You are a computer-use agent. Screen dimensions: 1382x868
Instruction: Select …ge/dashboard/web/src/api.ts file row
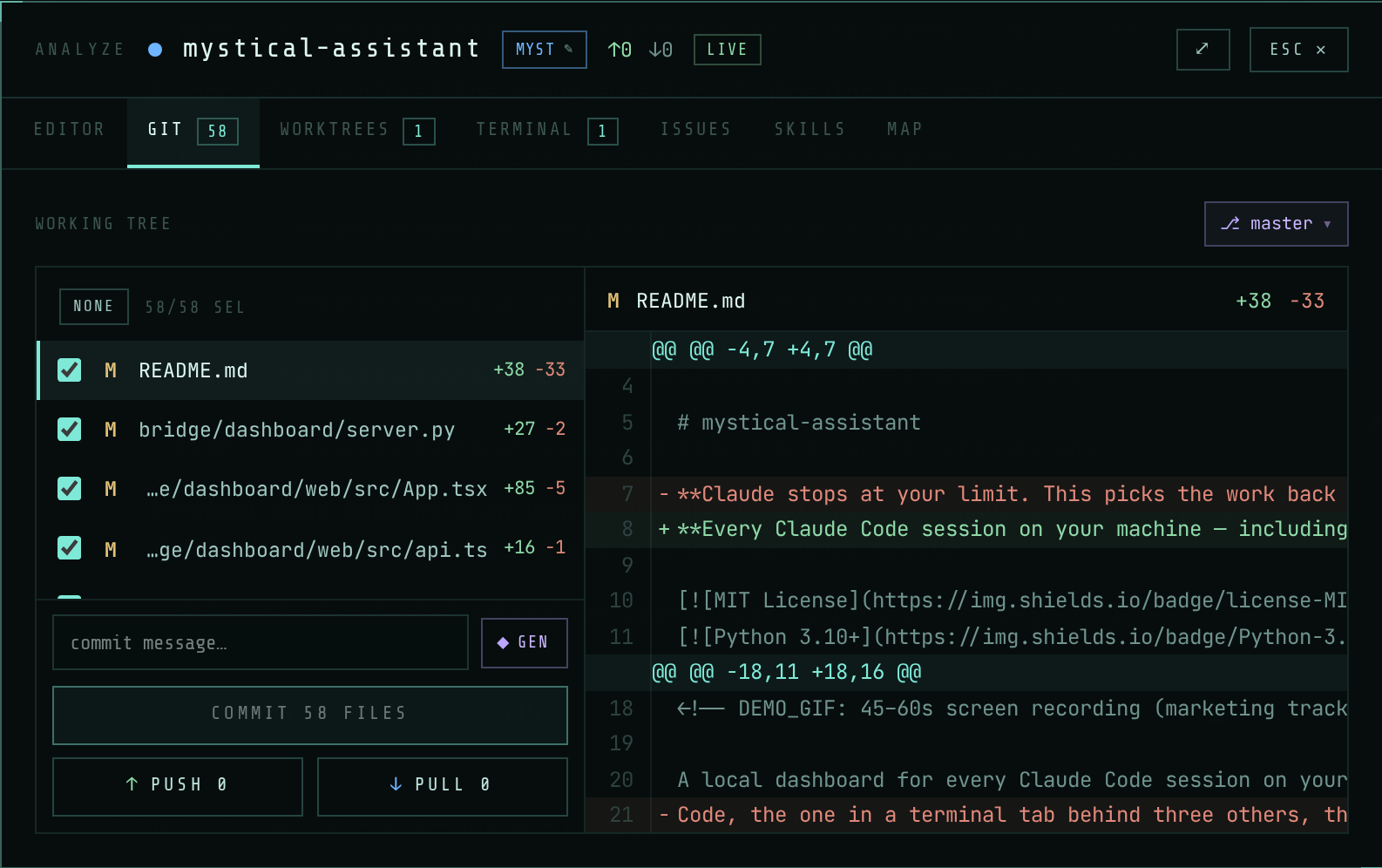click(310, 548)
